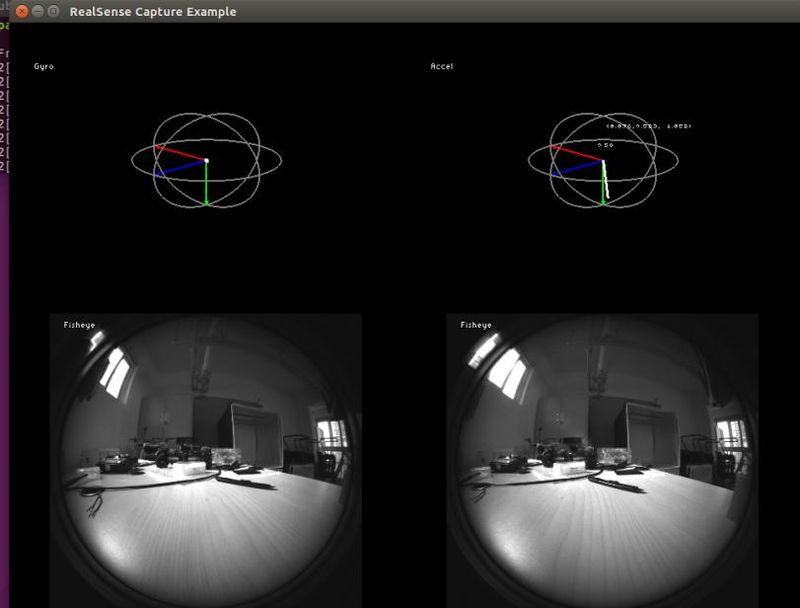
Task: Click the blue axis in Accel sphere
Action: tap(577, 168)
